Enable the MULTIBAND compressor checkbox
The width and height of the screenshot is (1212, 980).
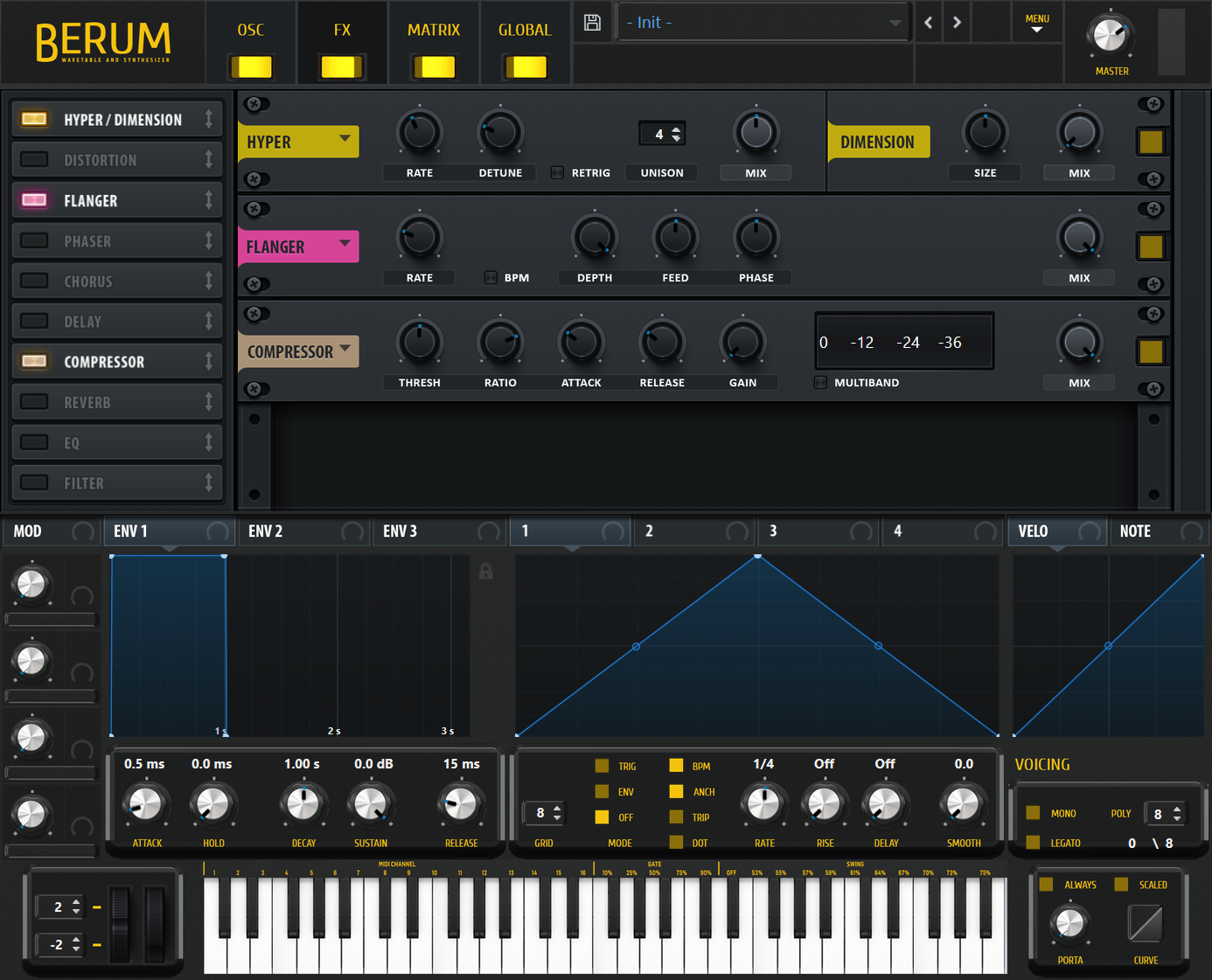820,382
